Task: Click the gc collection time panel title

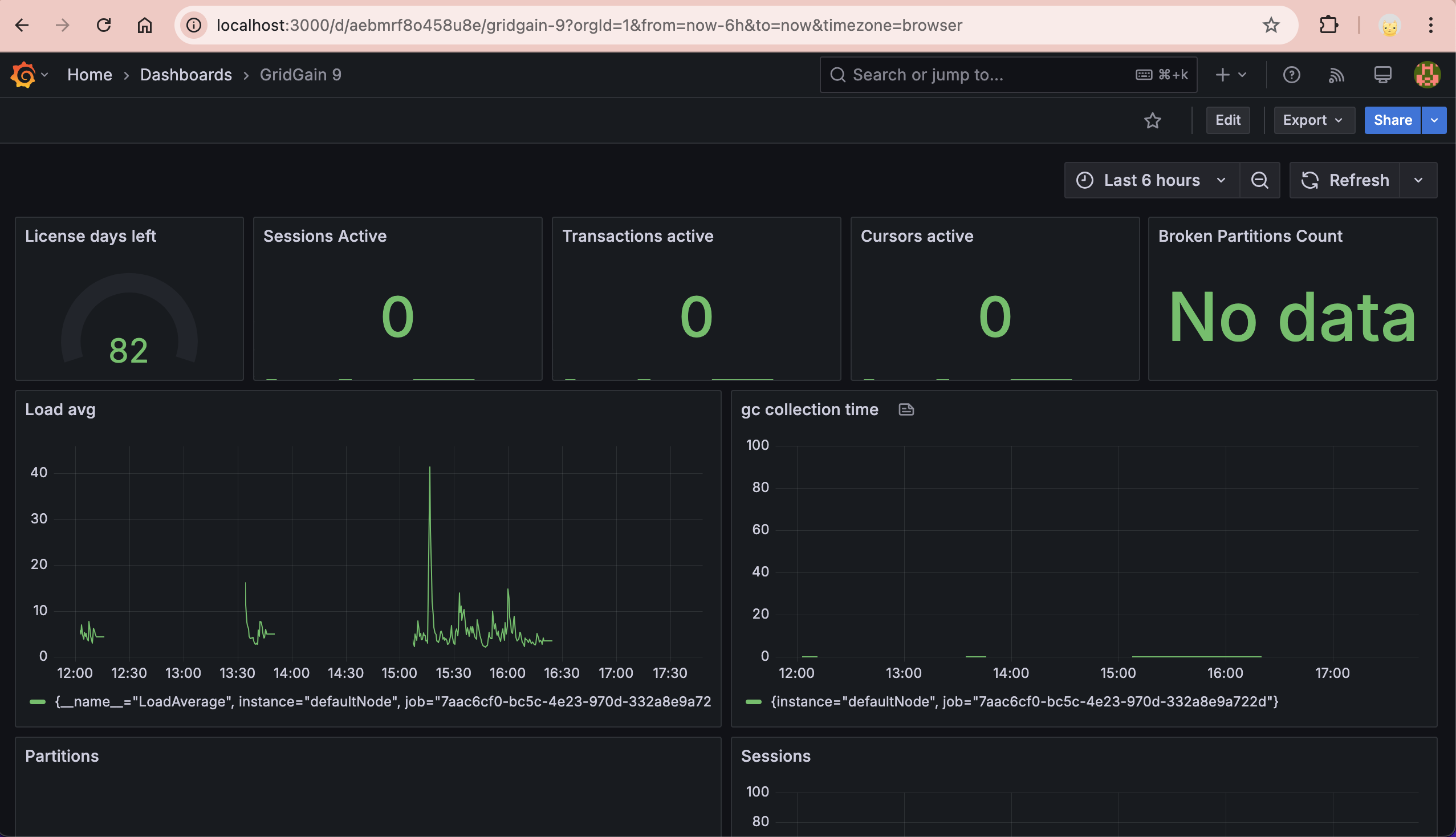Action: pos(810,410)
